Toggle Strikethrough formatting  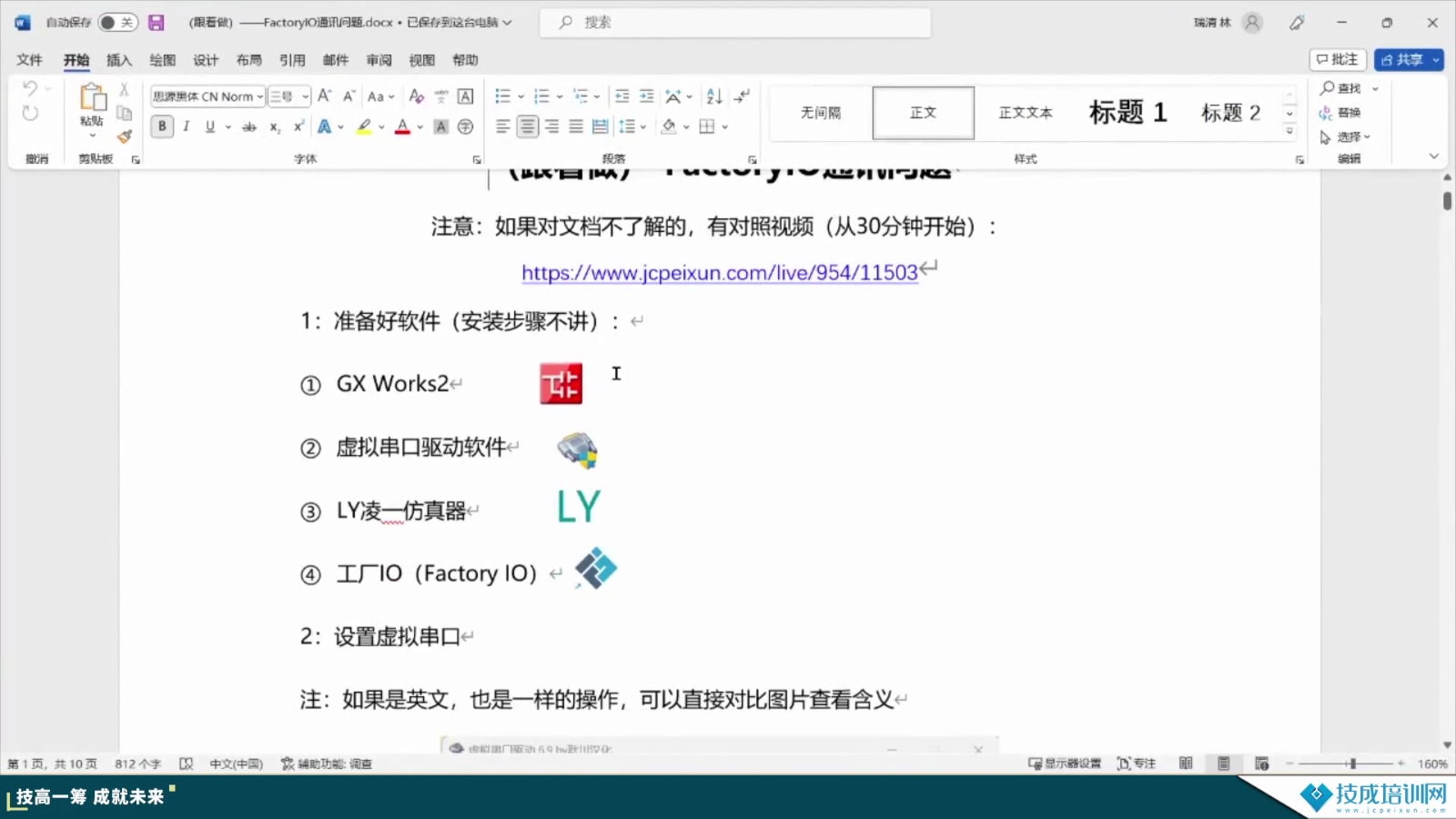point(249,126)
